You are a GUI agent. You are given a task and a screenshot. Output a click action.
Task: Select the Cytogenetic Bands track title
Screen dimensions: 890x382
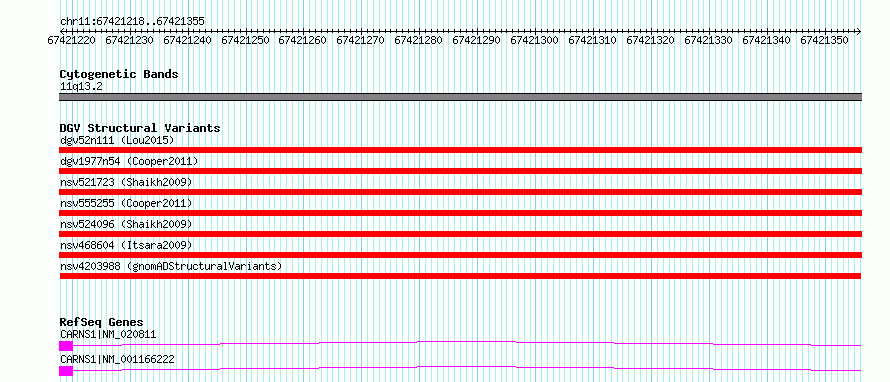(x=119, y=74)
